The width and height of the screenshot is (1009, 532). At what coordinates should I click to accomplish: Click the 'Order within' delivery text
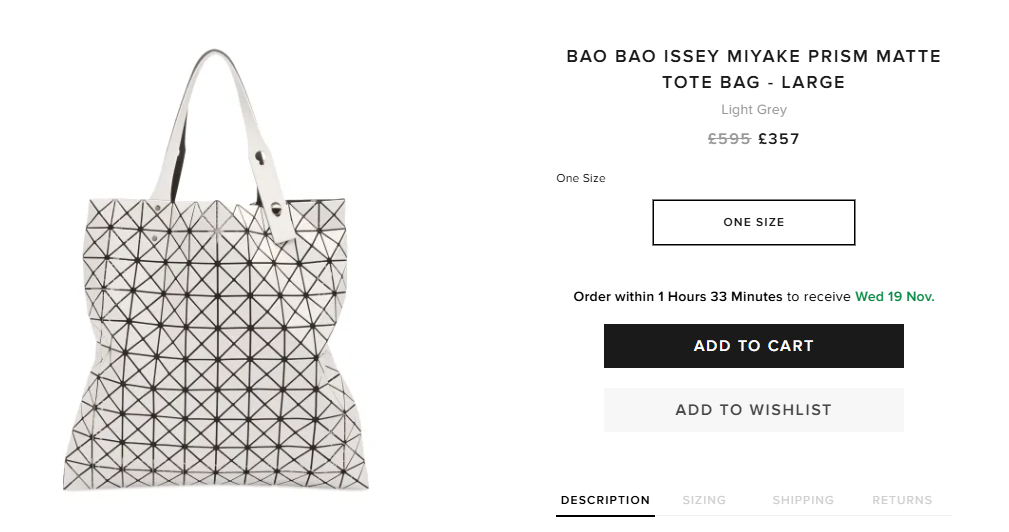pyautogui.click(x=613, y=297)
